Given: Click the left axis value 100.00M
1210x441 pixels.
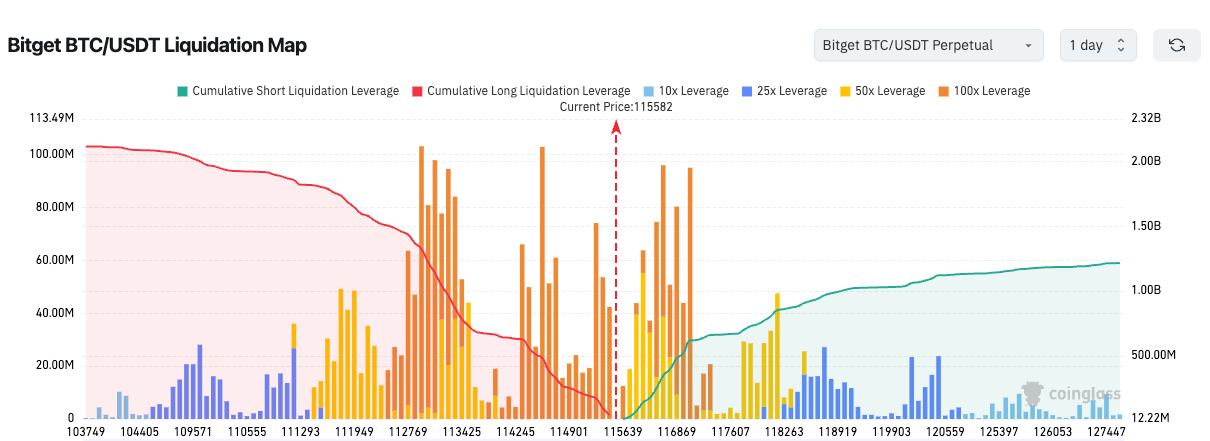Looking at the screenshot, I should pyautogui.click(x=53, y=155).
